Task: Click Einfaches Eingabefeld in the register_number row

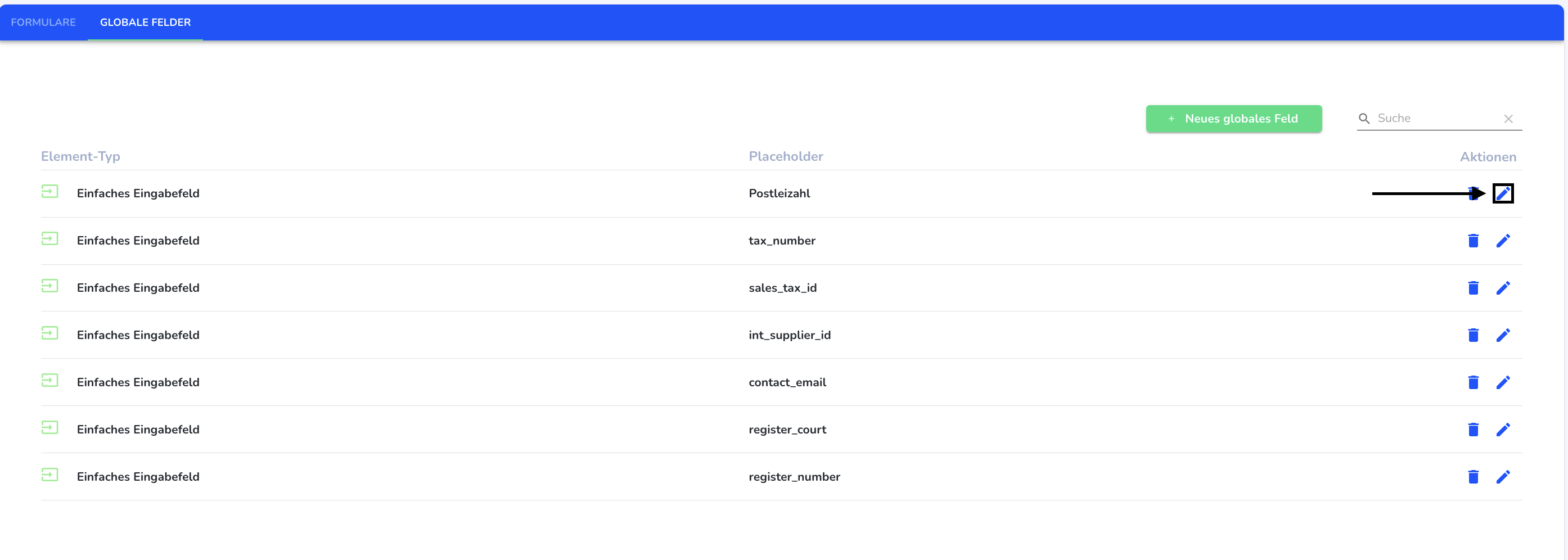Action: point(138,477)
